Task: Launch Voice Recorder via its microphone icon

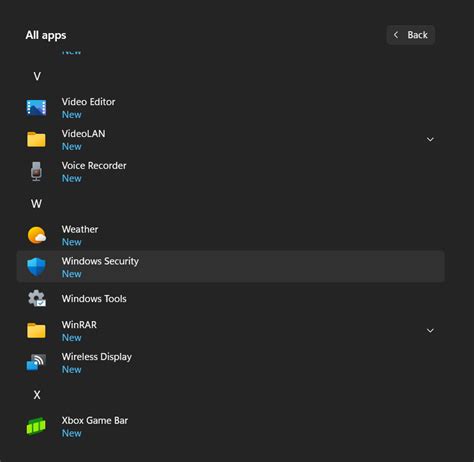Action: [x=36, y=171]
